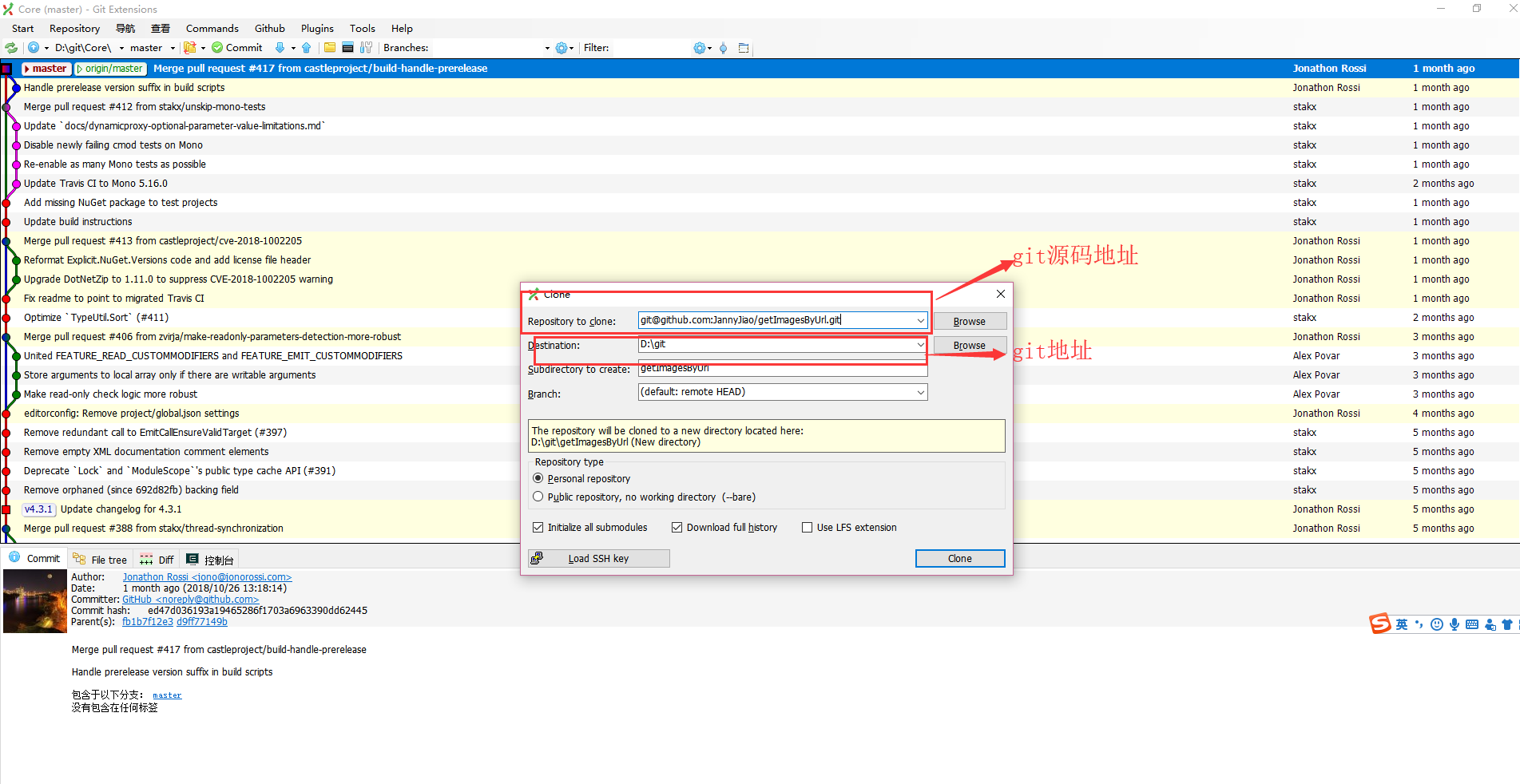1520x784 pixels.
Task: Open file explorer via yellow folder icon
Action: [x=330, y=48]
